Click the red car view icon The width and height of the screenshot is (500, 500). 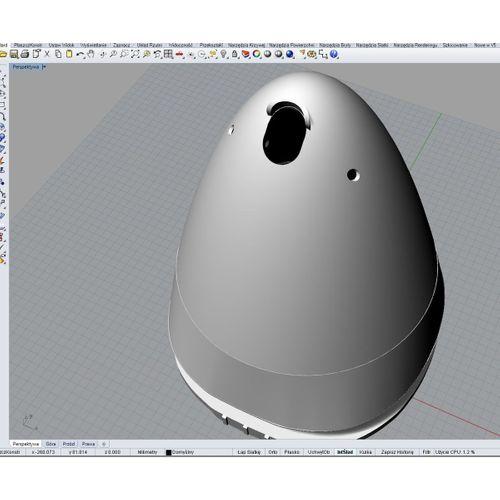click(x=180, y=54)
